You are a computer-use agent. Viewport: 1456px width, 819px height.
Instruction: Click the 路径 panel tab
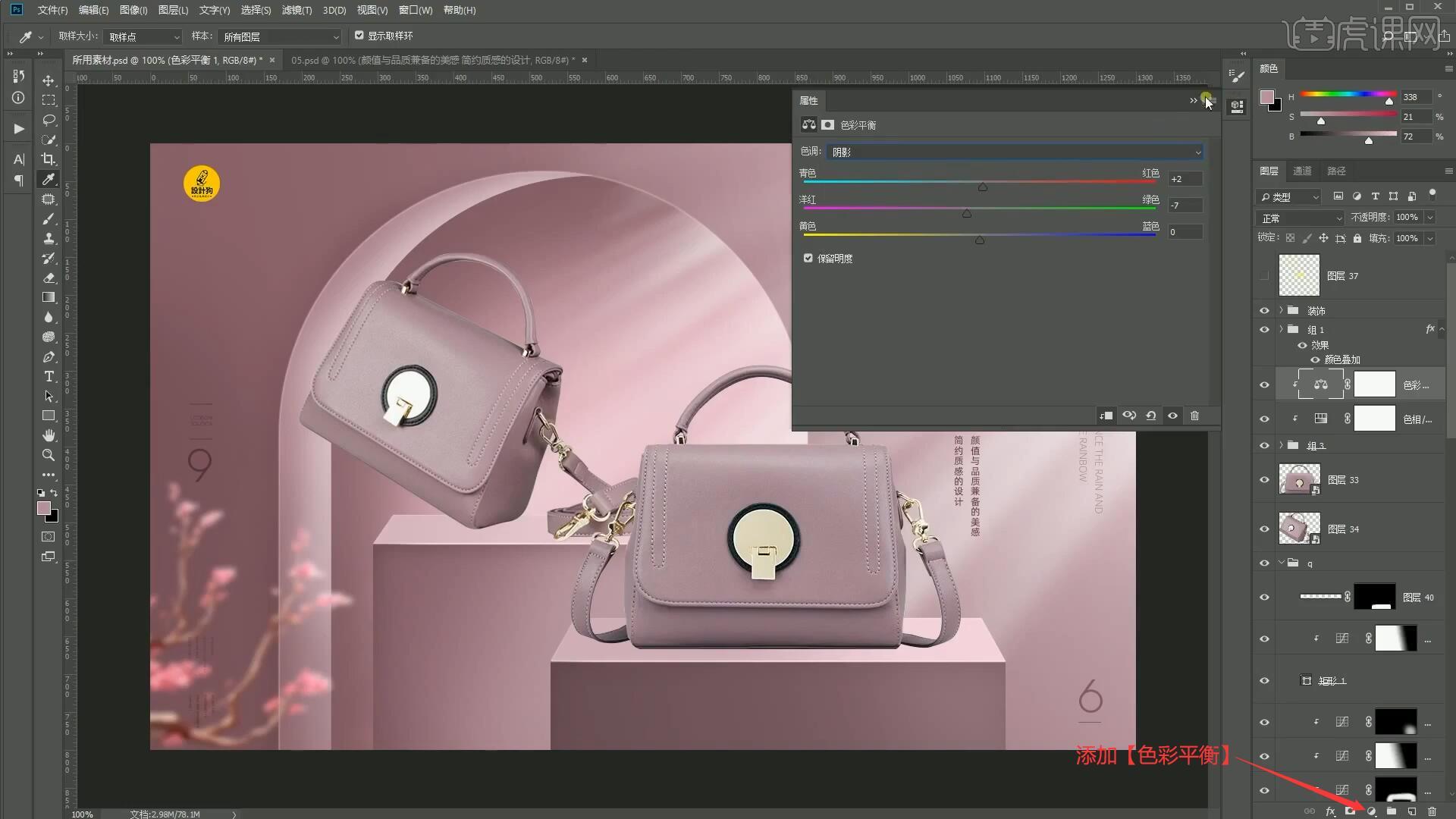point(1336,171)
